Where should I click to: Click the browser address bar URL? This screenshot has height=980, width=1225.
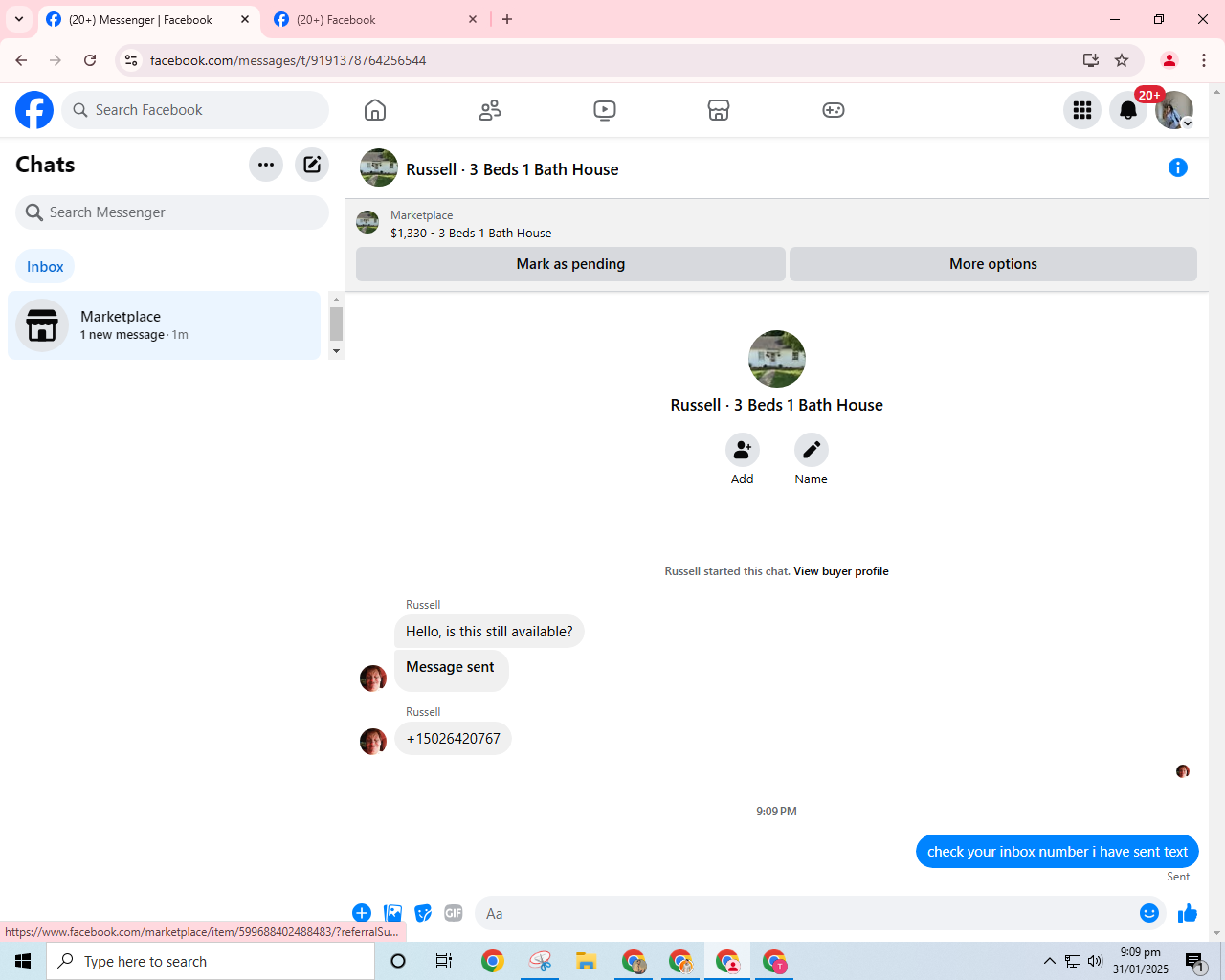point(288,60)
